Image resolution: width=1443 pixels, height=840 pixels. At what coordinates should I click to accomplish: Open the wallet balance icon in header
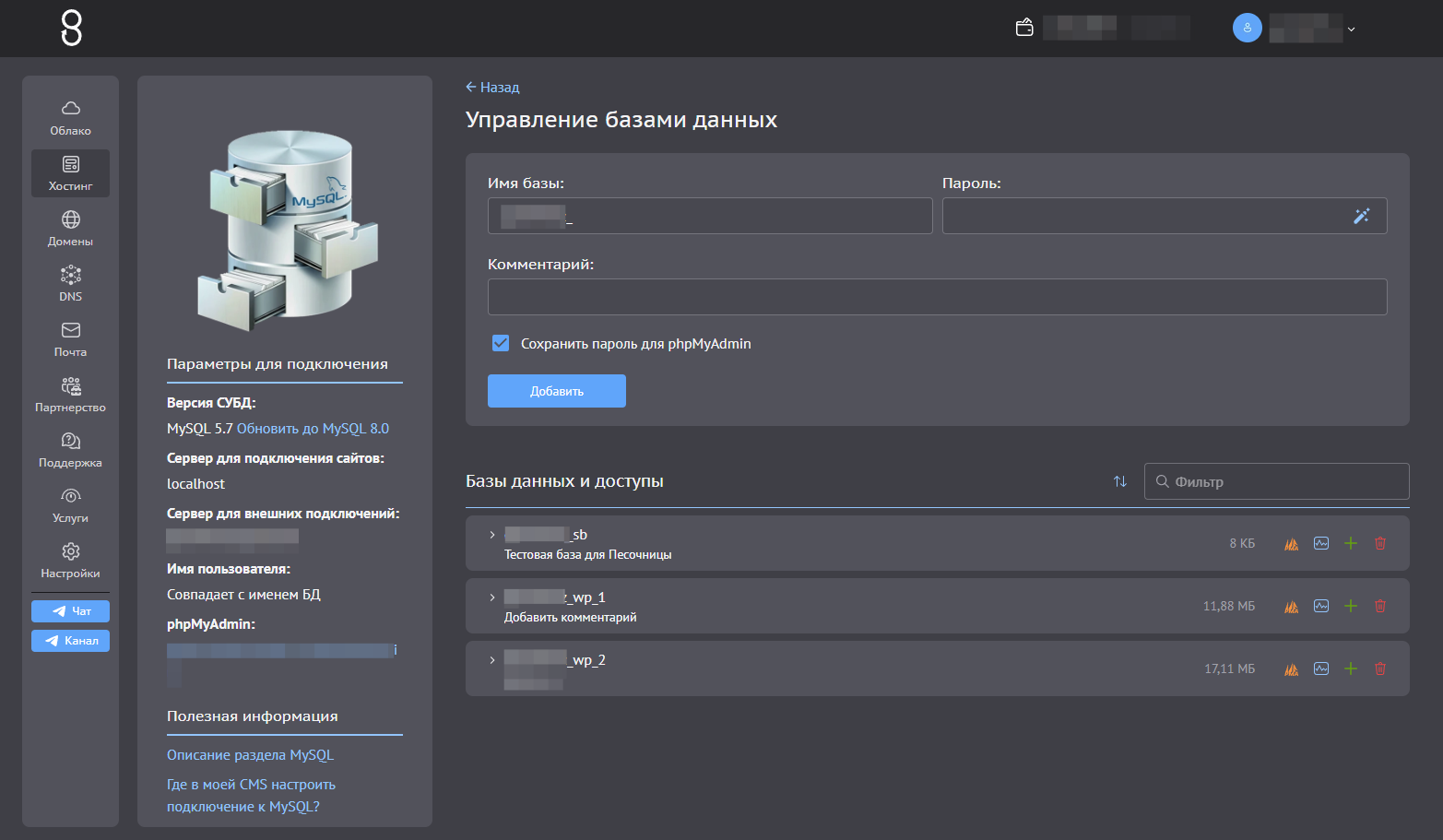(1024, 28)
